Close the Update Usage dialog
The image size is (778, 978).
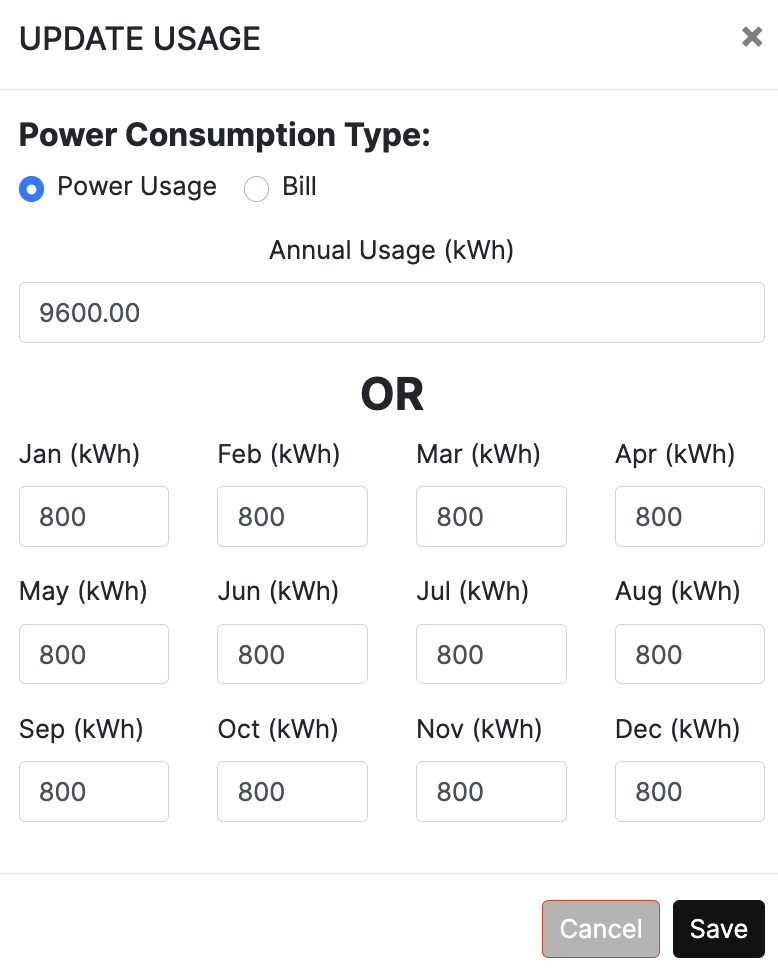coord(752,37)
